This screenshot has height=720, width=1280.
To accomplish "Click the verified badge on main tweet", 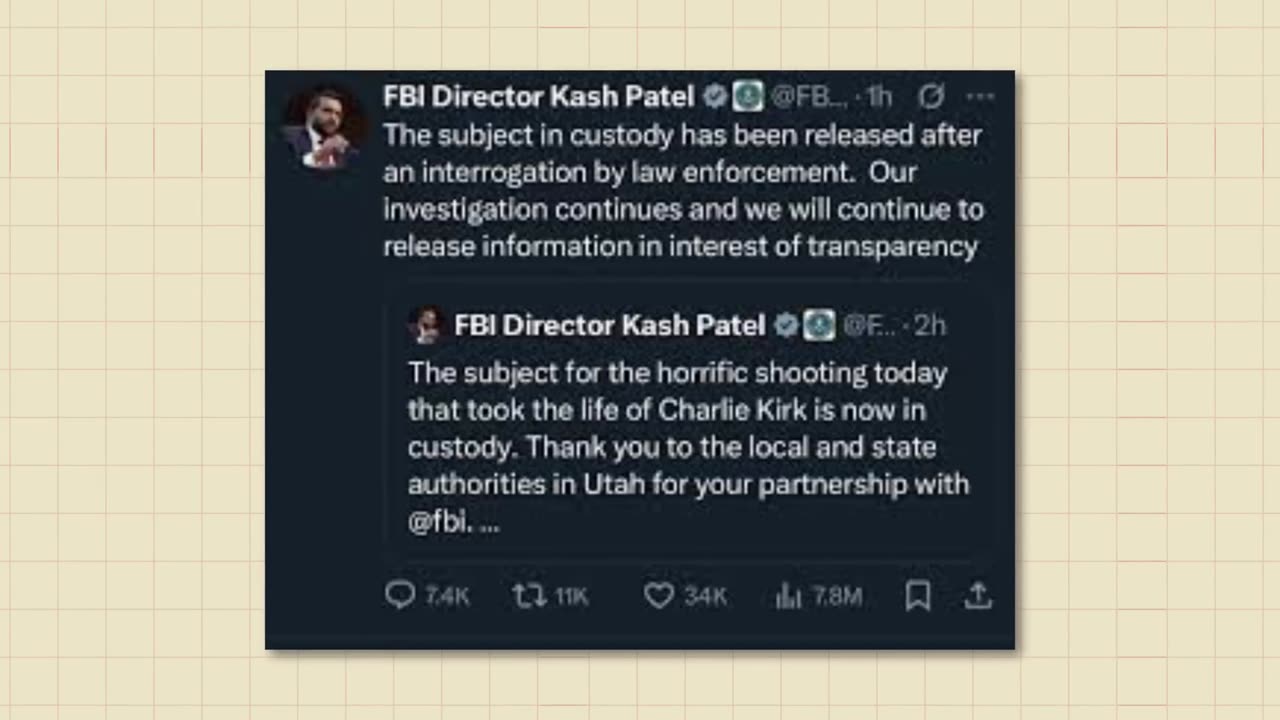I will click(714, 96).
